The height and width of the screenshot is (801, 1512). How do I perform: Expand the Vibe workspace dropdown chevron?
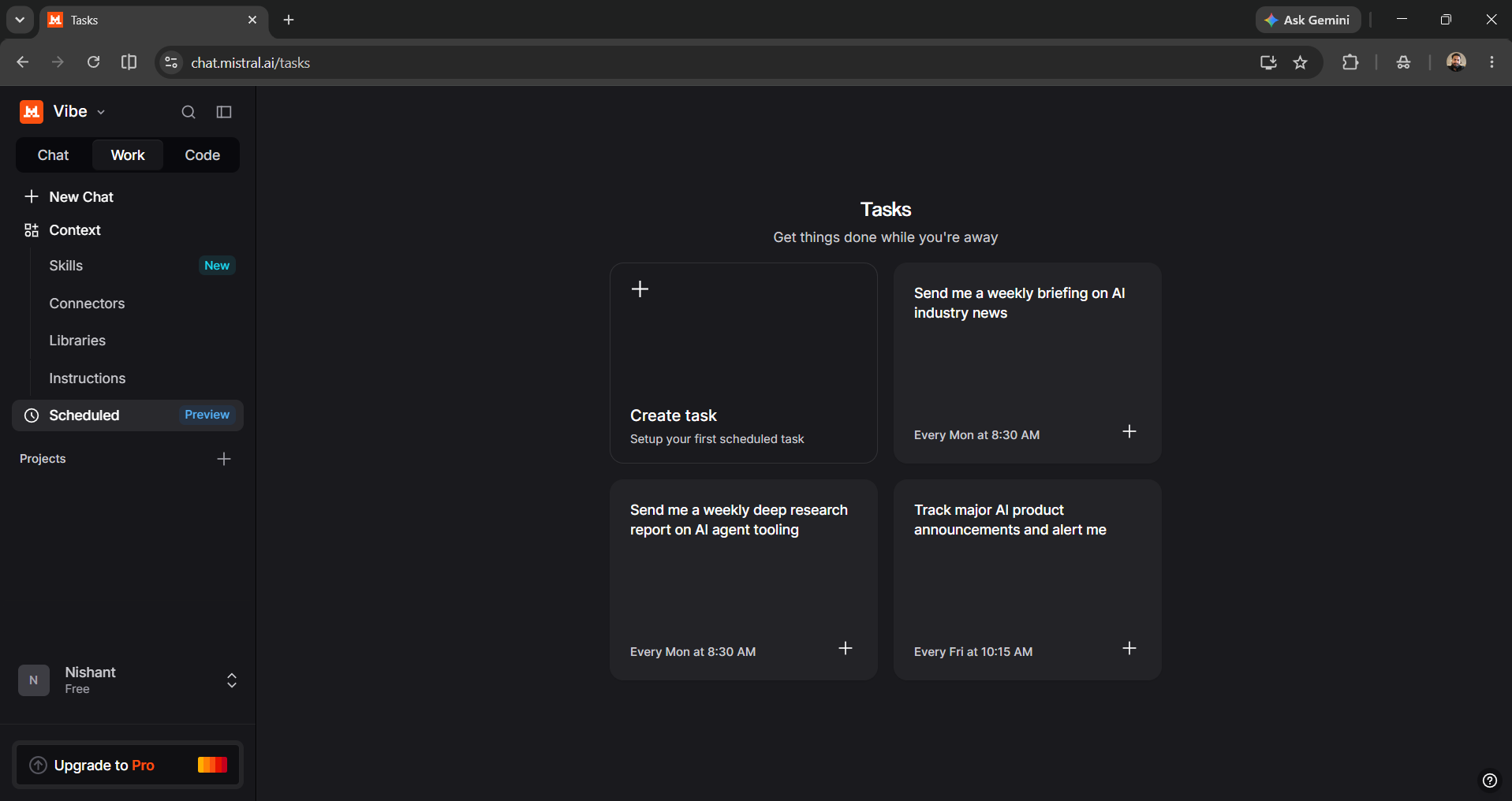point(101,112)
